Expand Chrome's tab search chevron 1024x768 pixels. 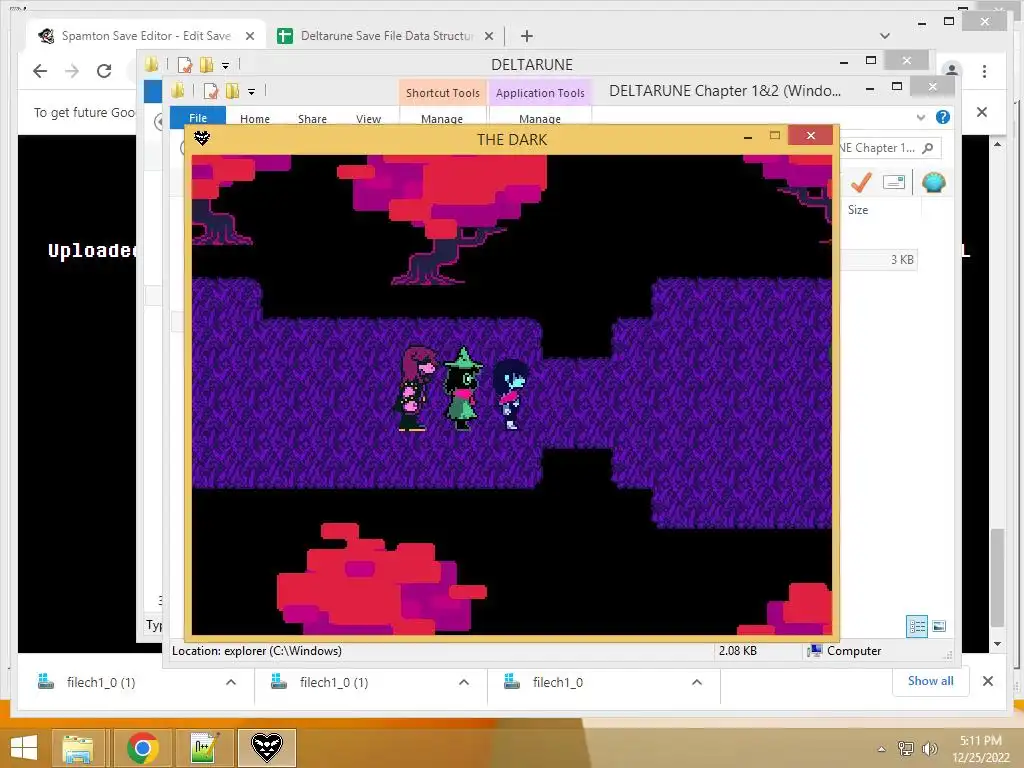click(885, 36)
